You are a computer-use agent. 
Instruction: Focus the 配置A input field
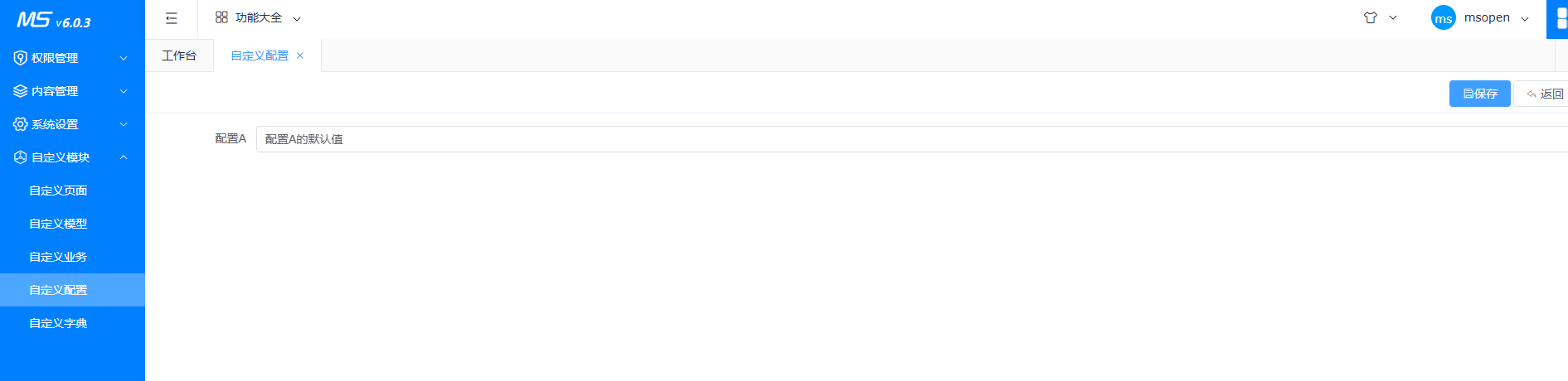pos(829,139)
